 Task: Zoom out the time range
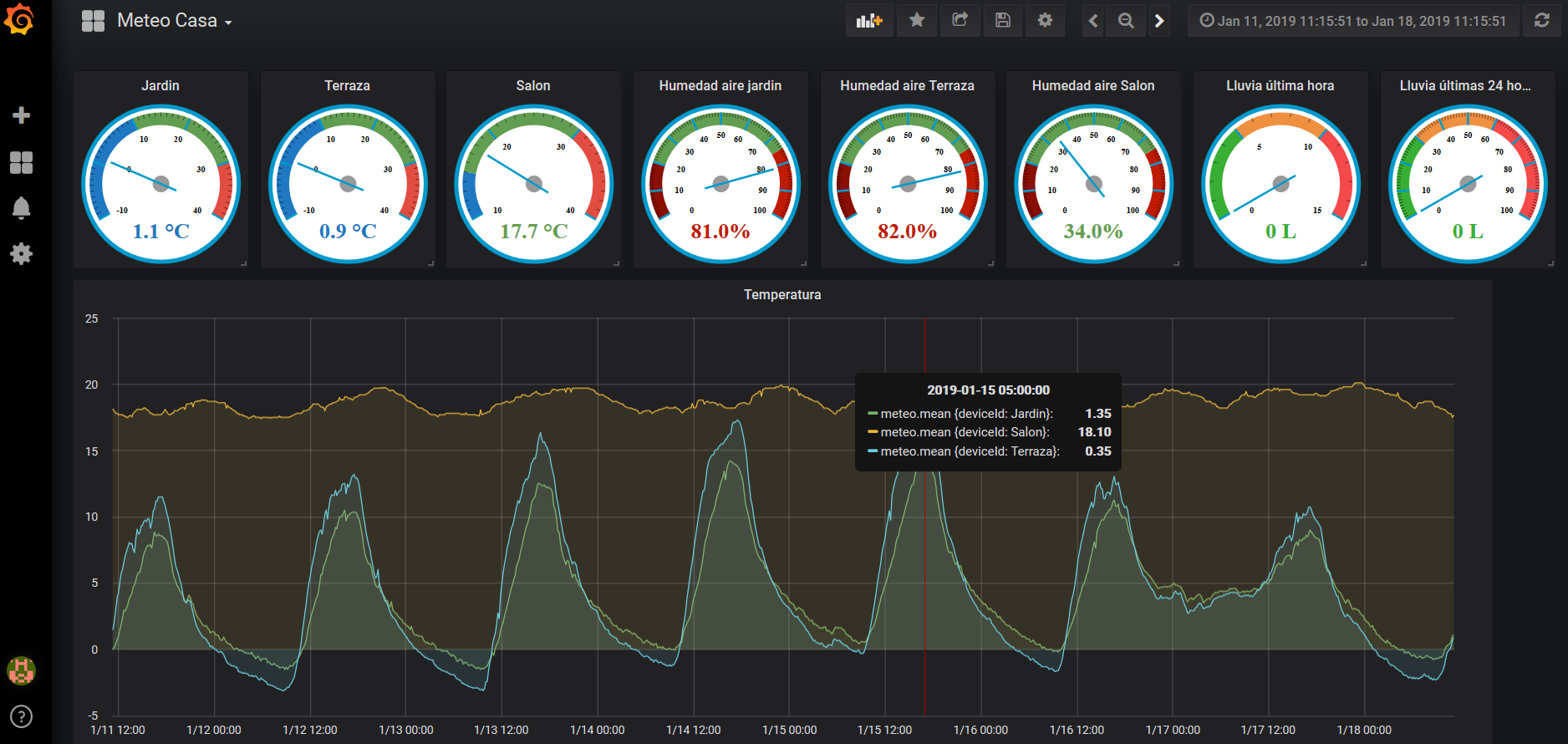point(1126,20)
